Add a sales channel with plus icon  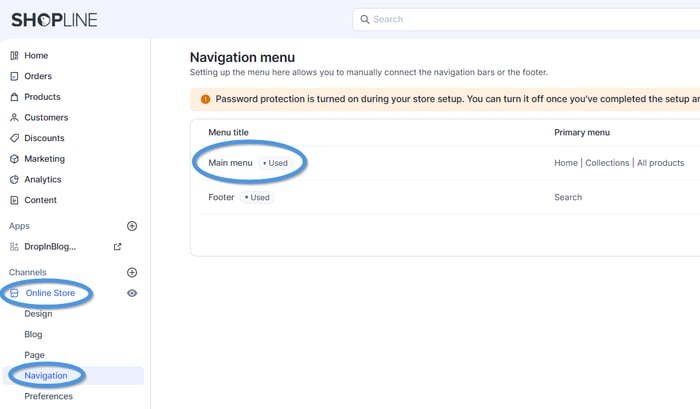click(x=132, y=272)
